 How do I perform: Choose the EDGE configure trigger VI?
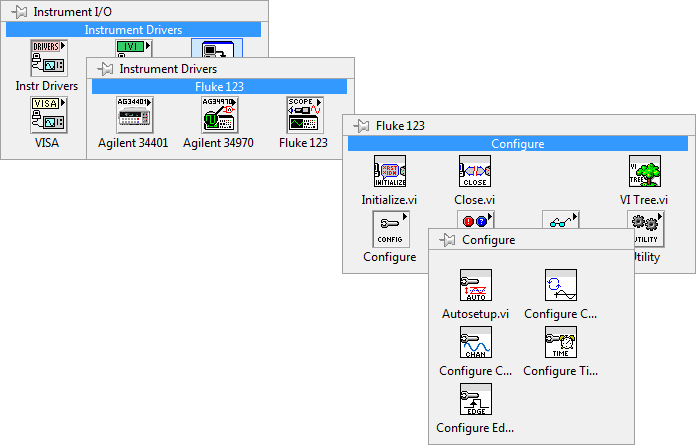475,399
